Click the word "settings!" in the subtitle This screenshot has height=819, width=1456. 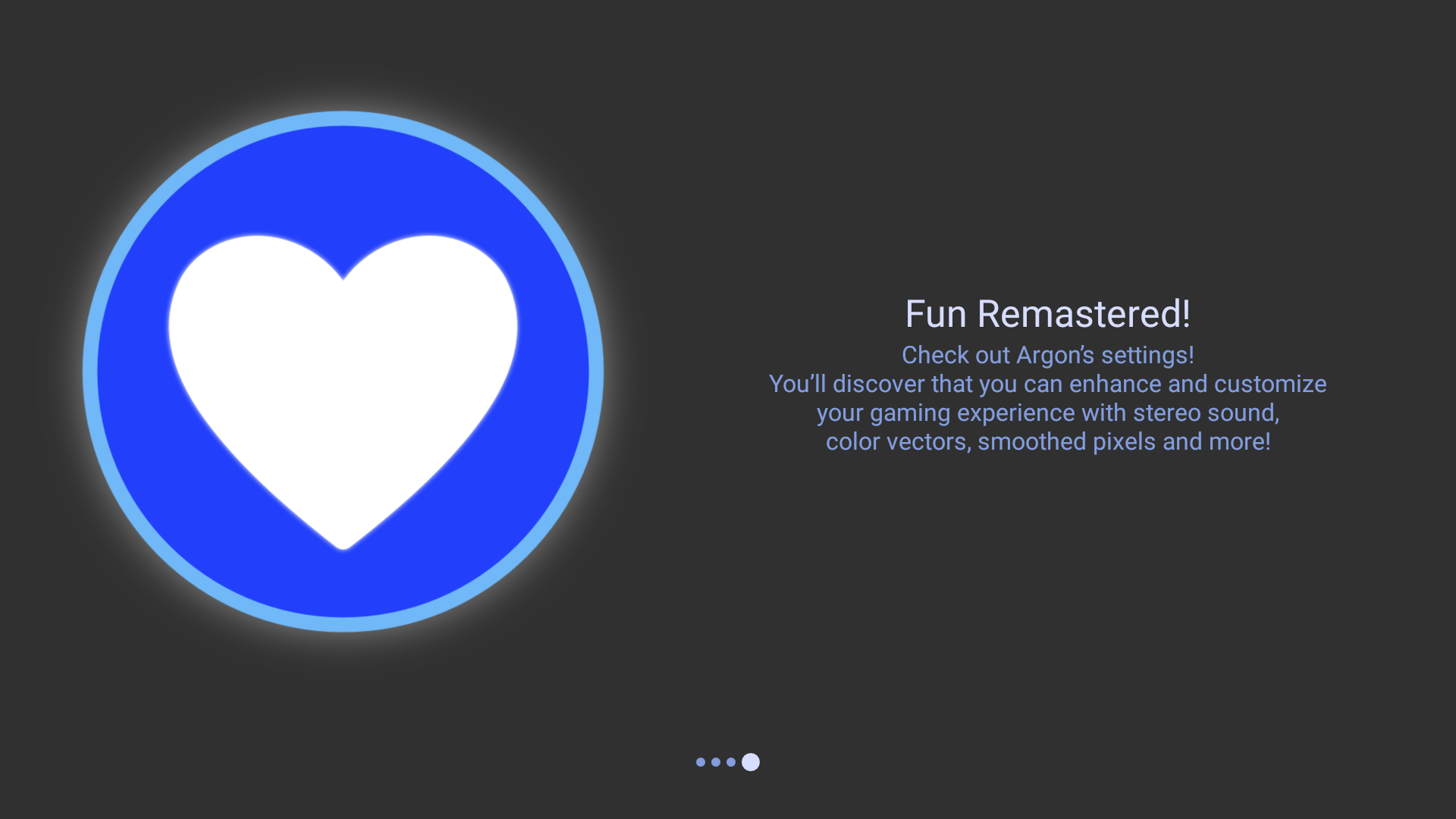[x=1147, y=355]
